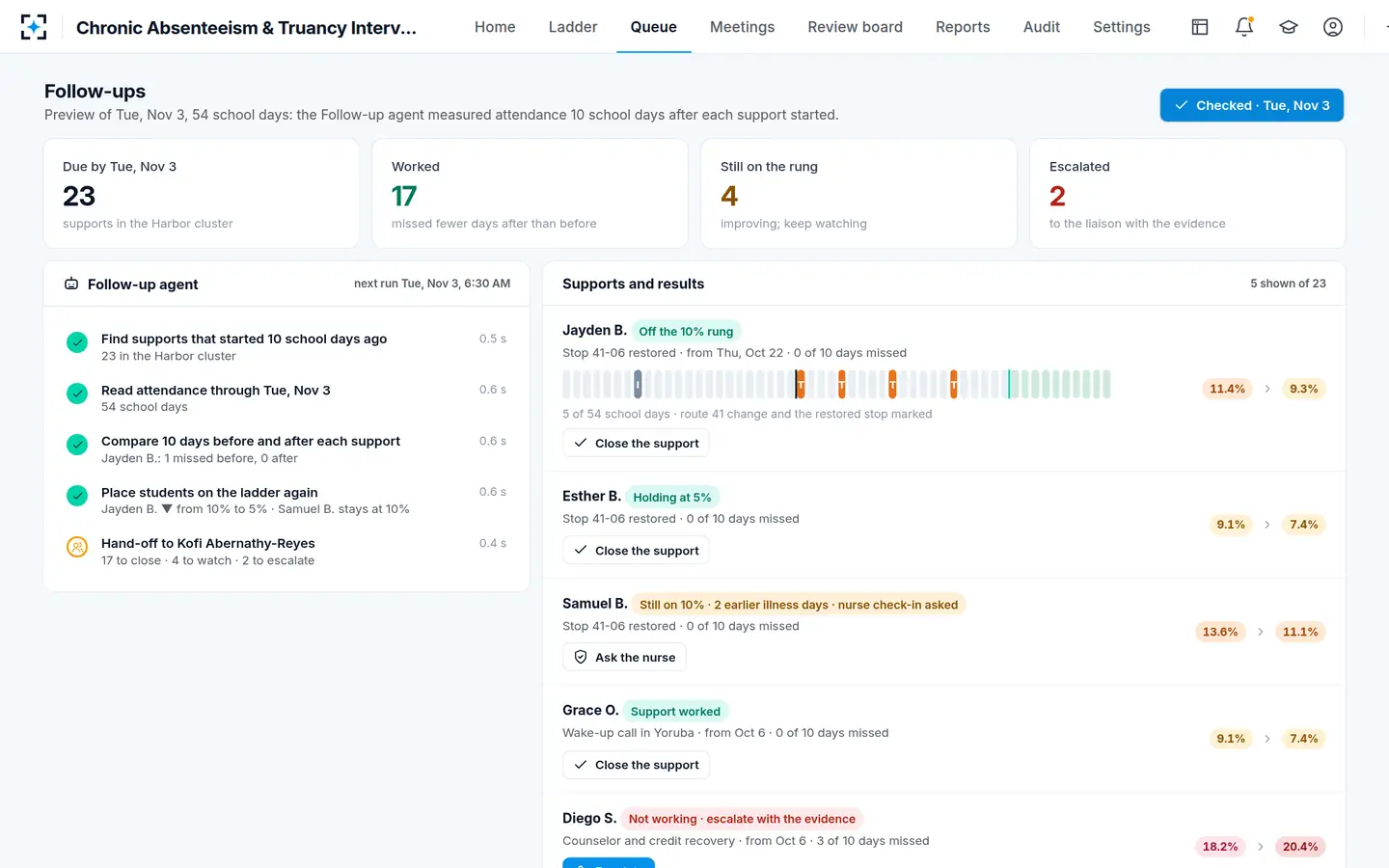This screenshot has height=868, width=1389.
Task: Click the orange hand-off icon for Kofi Abernathy-Reyes
Action: (x=77, y=547)
